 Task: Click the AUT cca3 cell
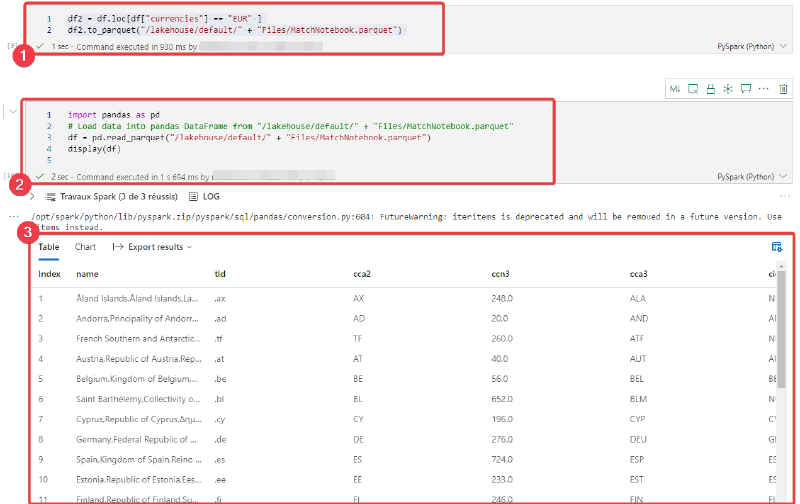(x=638, y=359)
